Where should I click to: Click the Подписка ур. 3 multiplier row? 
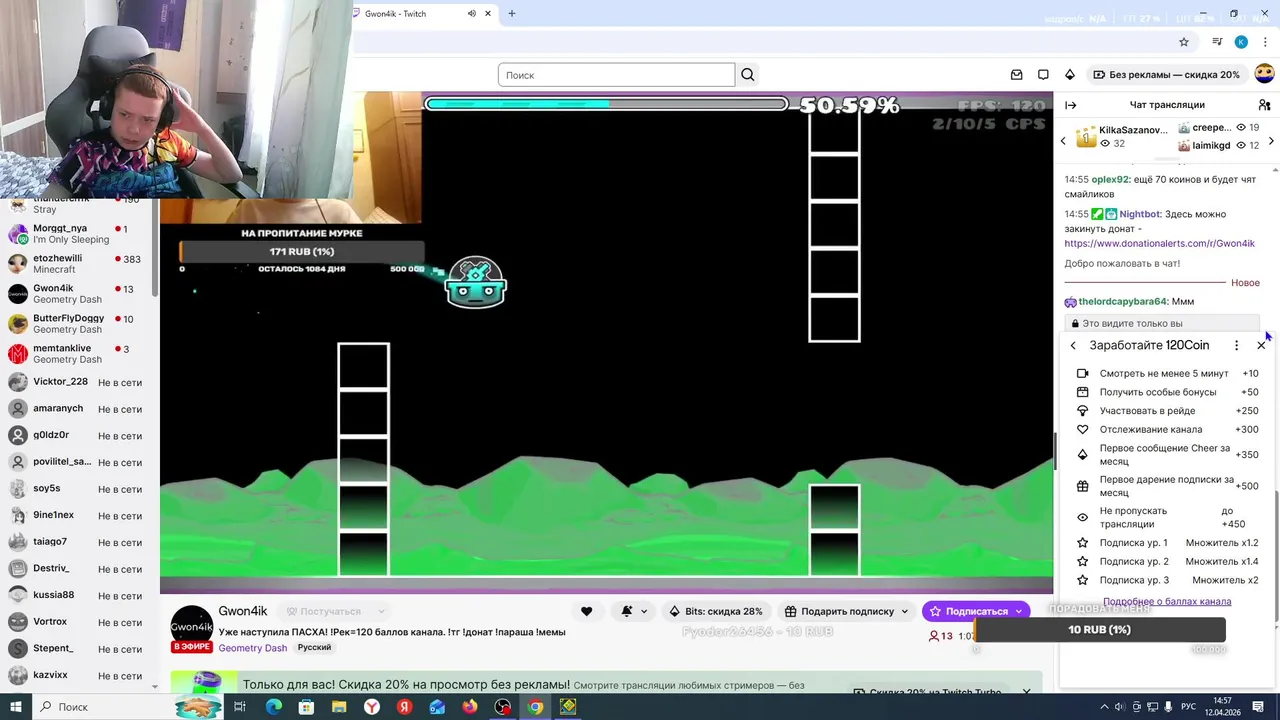(1167, 580)
